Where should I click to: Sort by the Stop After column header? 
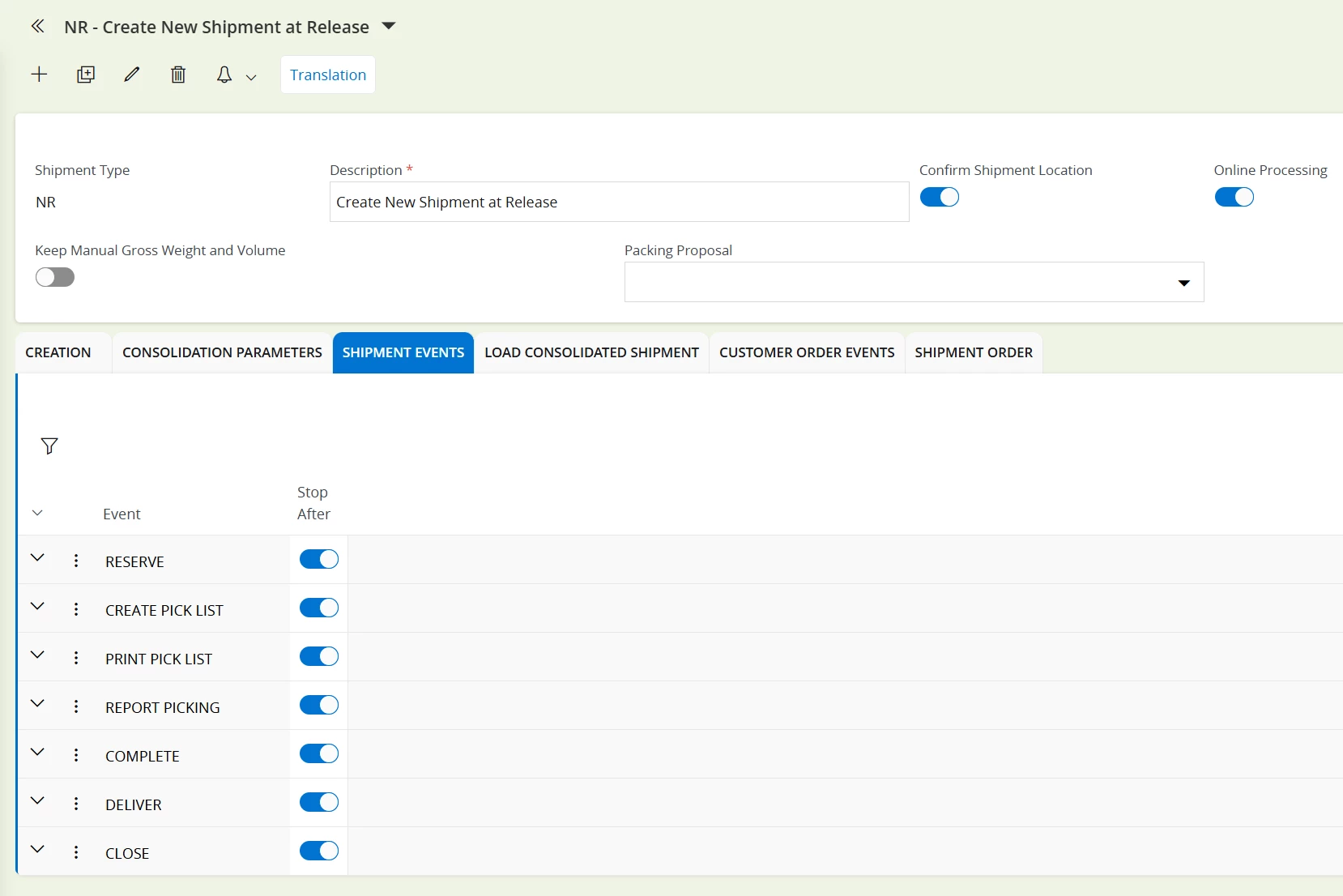click(313, 503)
